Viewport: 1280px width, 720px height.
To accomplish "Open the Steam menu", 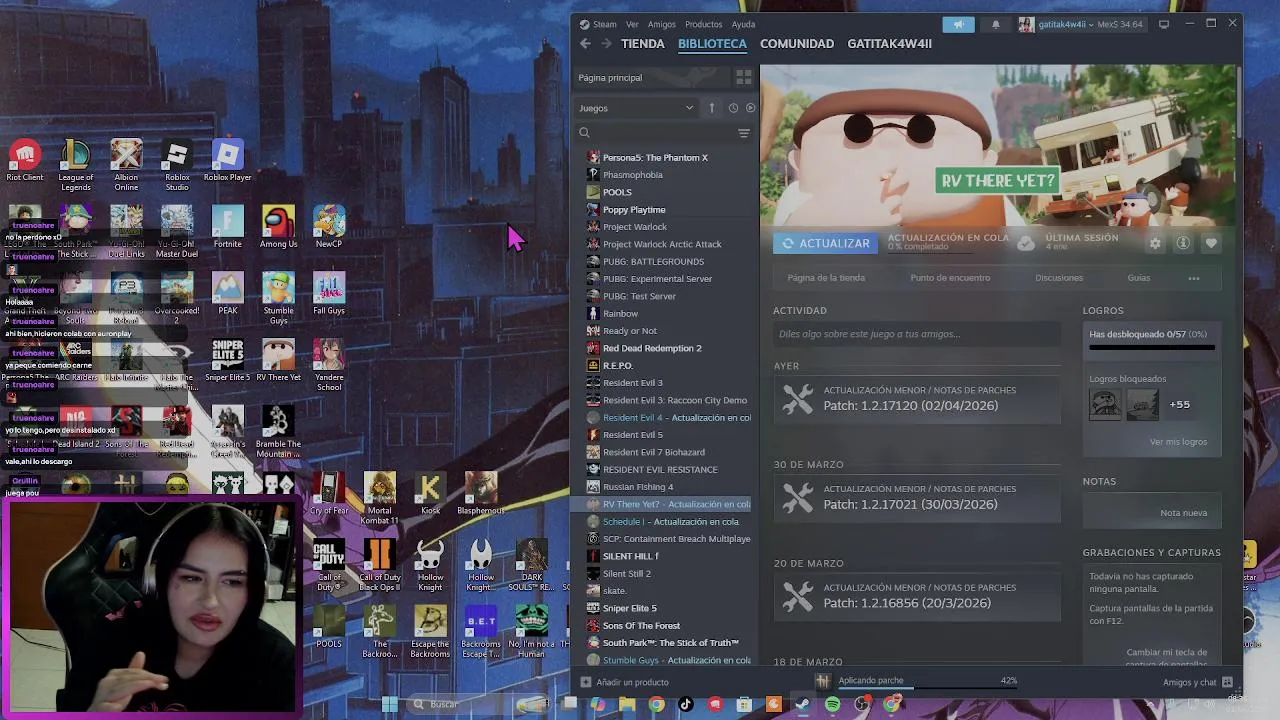I will [599, 24].
